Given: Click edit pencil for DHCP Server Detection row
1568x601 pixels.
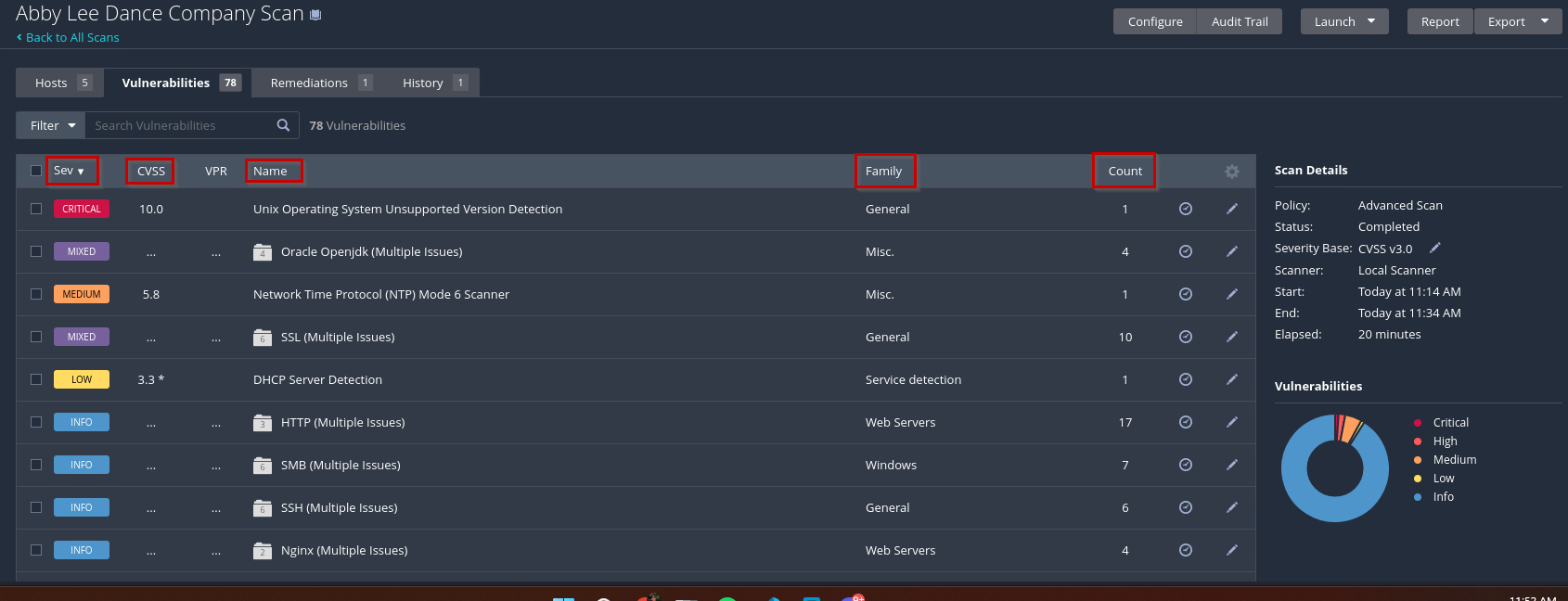Looking at the screenshot, I should [x=1231, y=379].
